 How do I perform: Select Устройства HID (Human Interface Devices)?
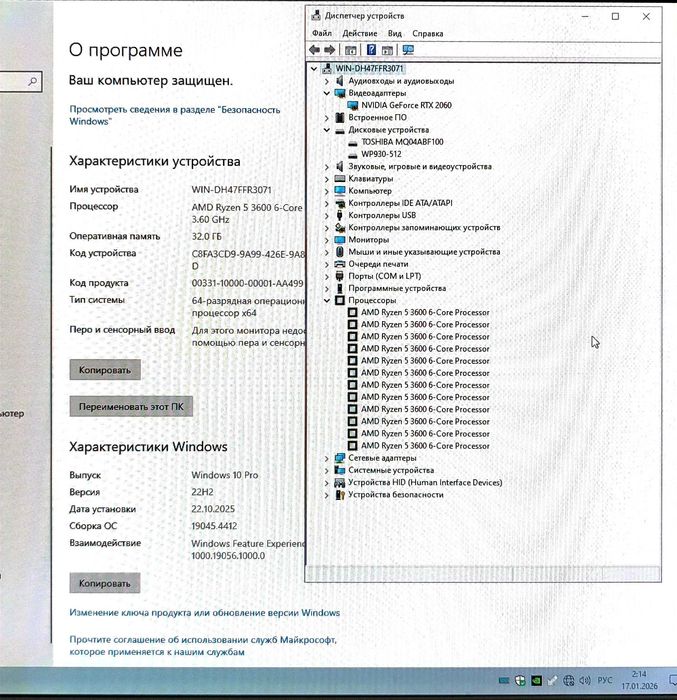(x=425, y=483)
